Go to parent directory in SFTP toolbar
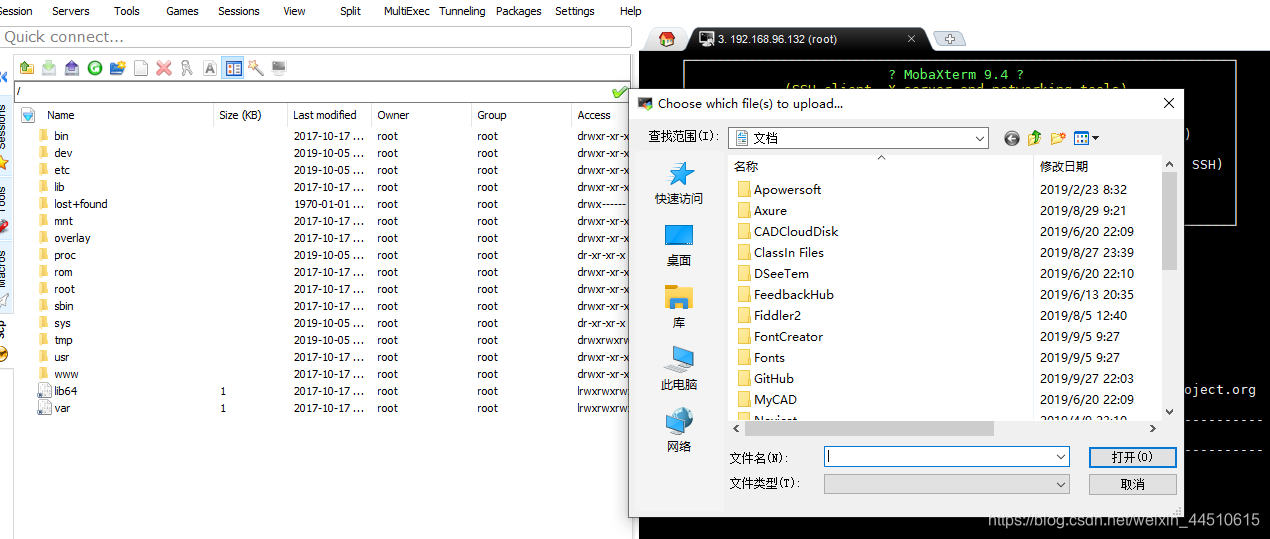 (x=26, y=68)
